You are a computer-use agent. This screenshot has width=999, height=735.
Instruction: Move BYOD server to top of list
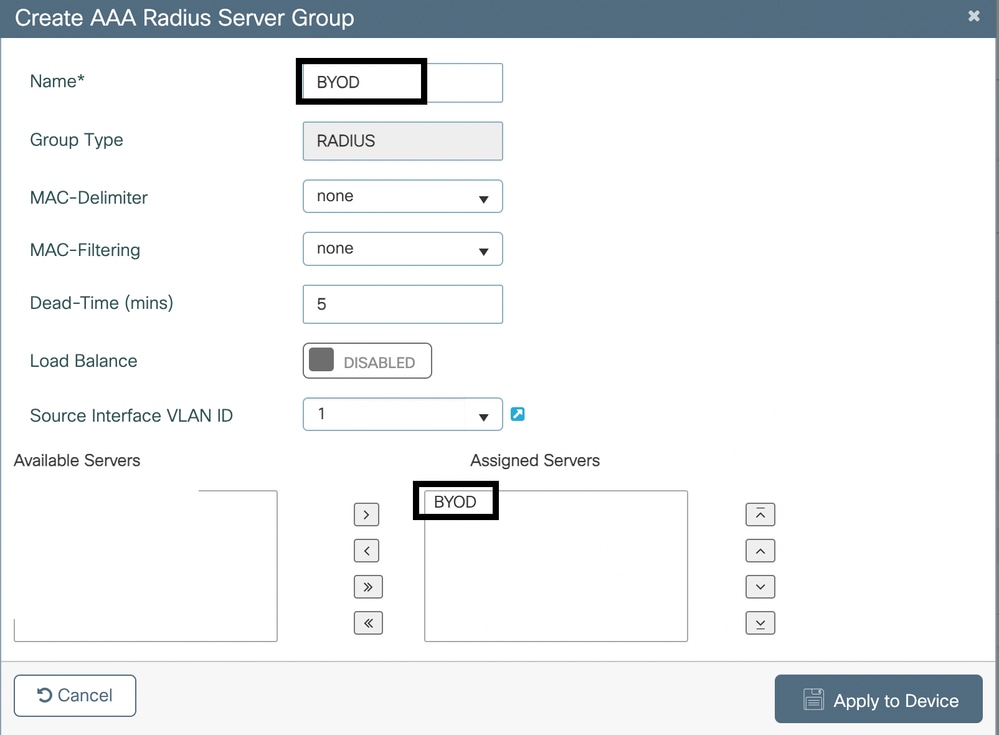(x=760, y=514)
